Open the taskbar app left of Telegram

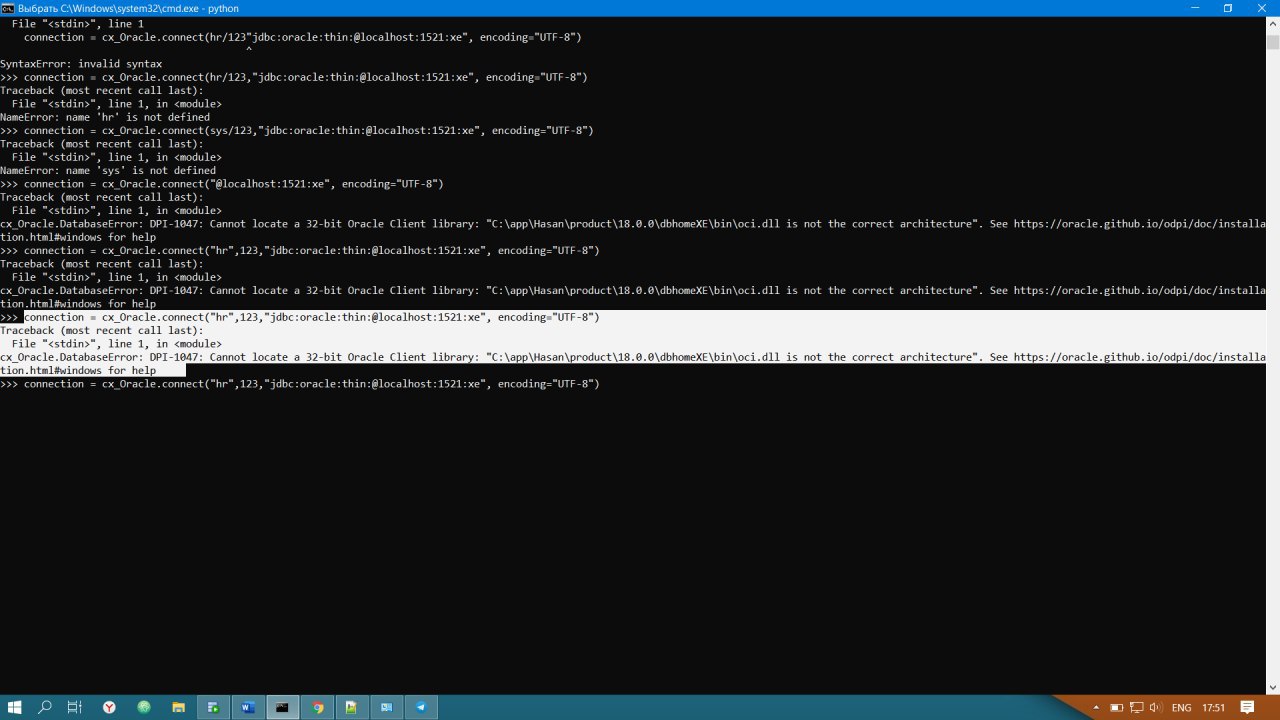[x=386, y=707]
